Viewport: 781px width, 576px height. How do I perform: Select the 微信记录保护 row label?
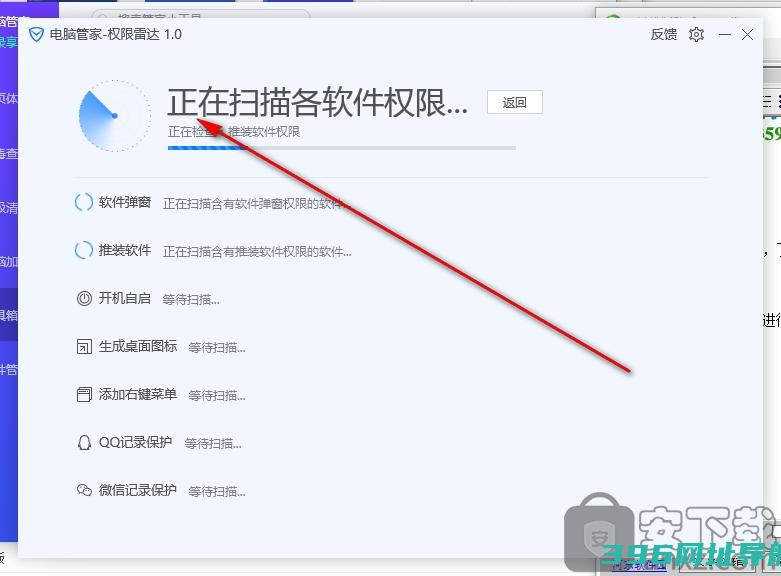pyautogui.click(x=138, y=490)
